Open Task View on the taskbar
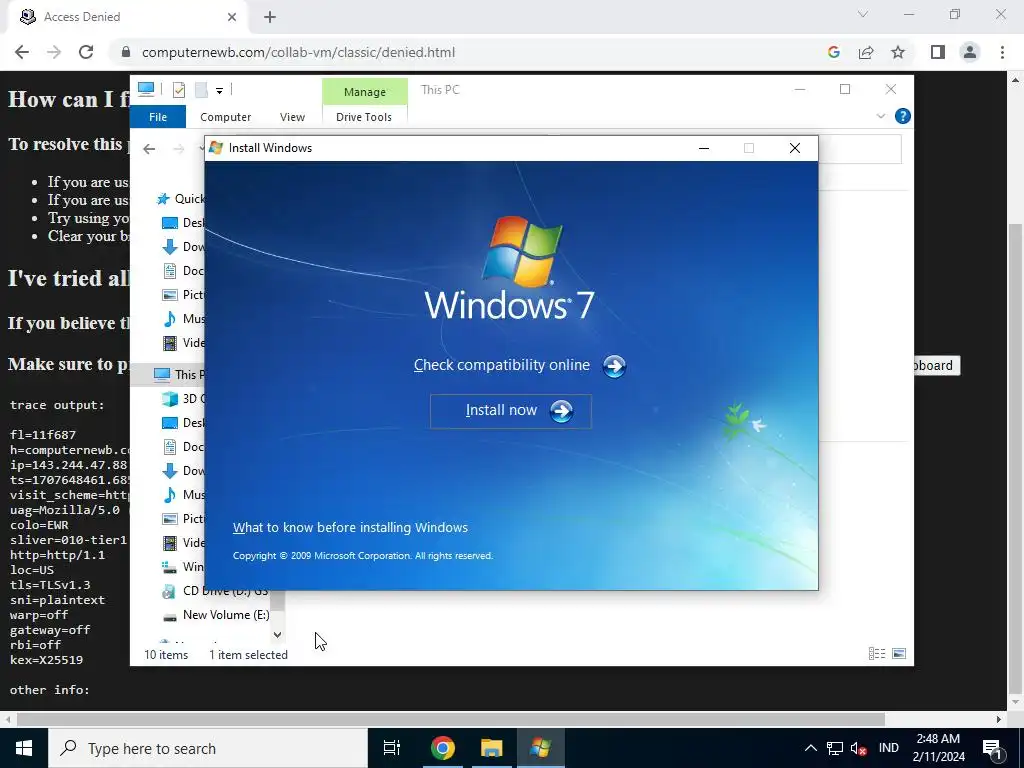This screenshot has height=768, width=1024. coord(392,748)
